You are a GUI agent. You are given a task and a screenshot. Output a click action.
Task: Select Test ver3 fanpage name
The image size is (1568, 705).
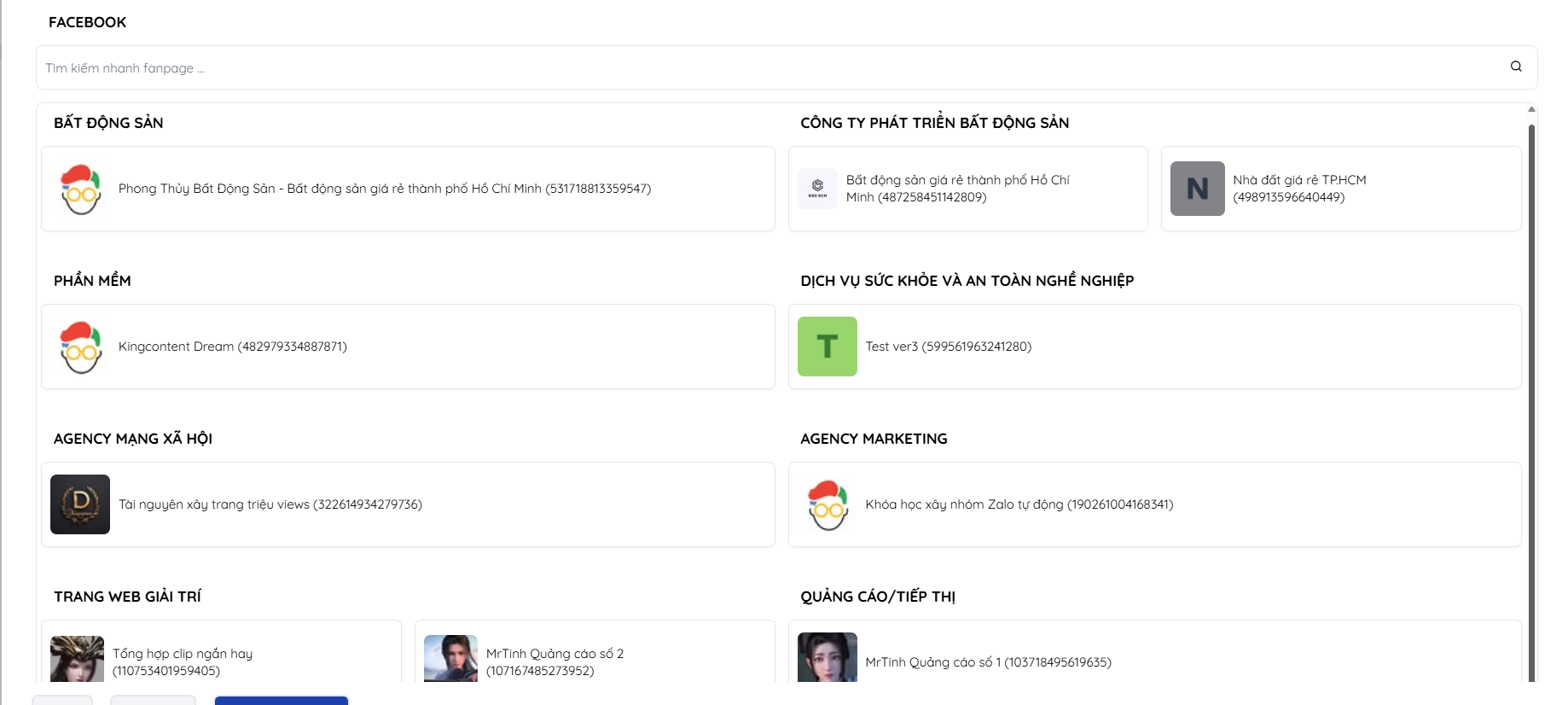[948, 347]
